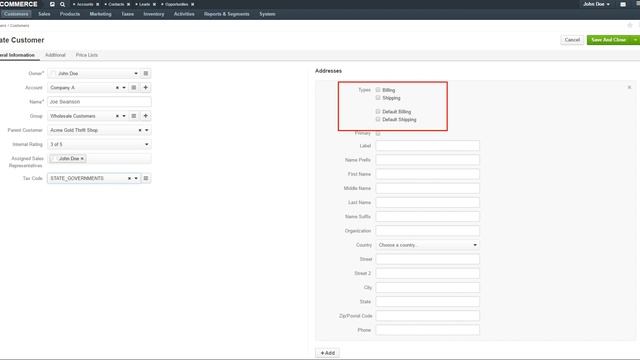Toggle the Primary address checkbox

[x=378, y=133]
